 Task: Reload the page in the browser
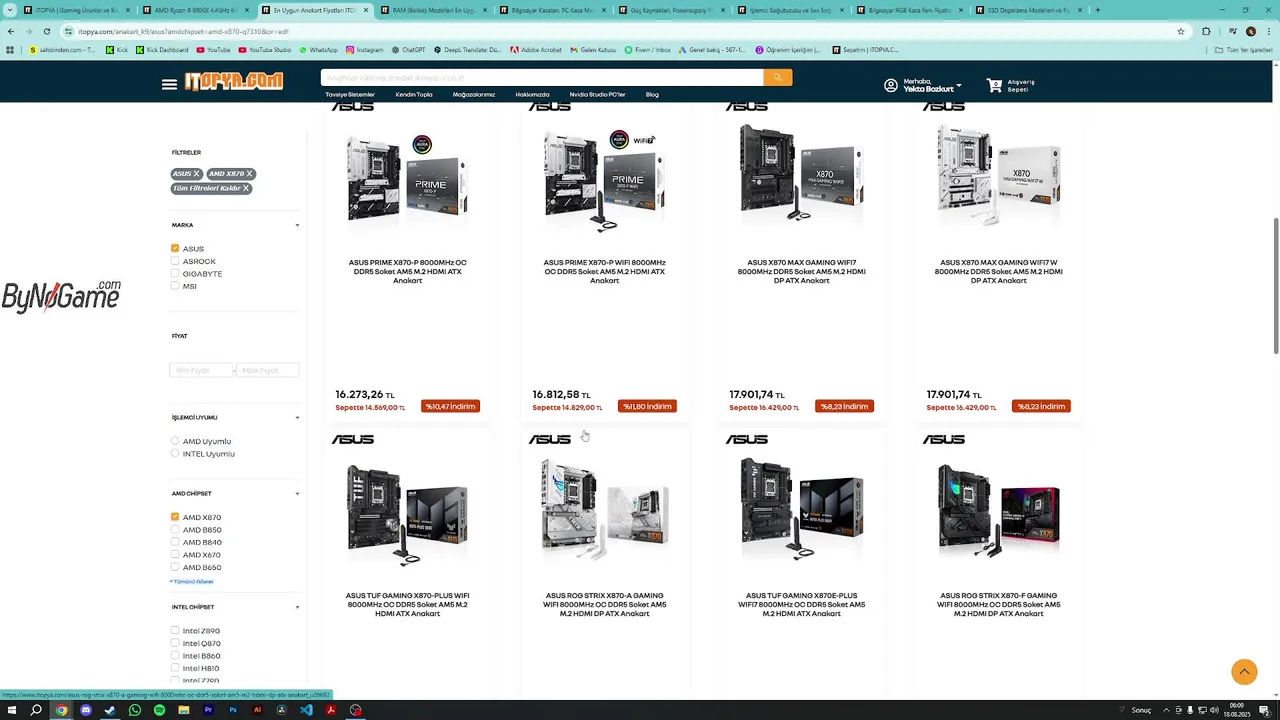pos(46,31)
